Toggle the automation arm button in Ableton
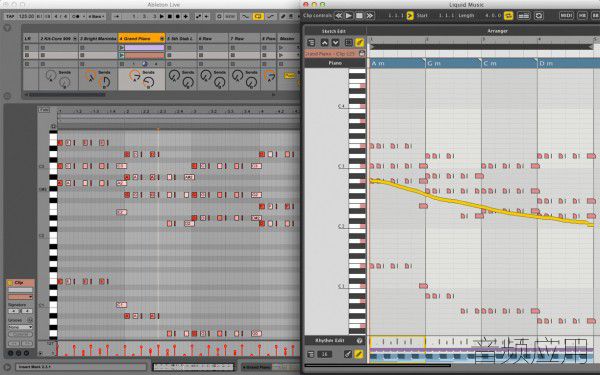Viewport: 600px width, 375px height. [198, 16]
